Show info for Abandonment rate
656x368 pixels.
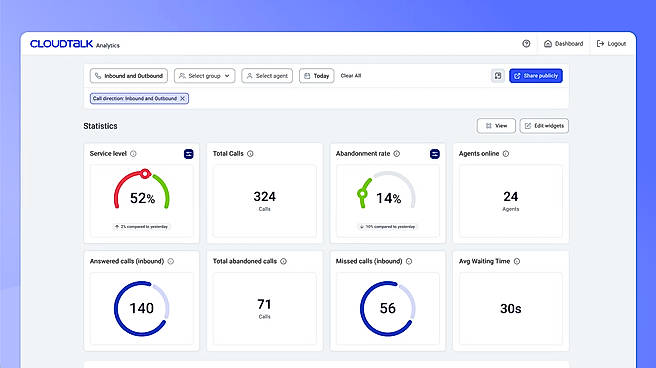tap(397, 154)
